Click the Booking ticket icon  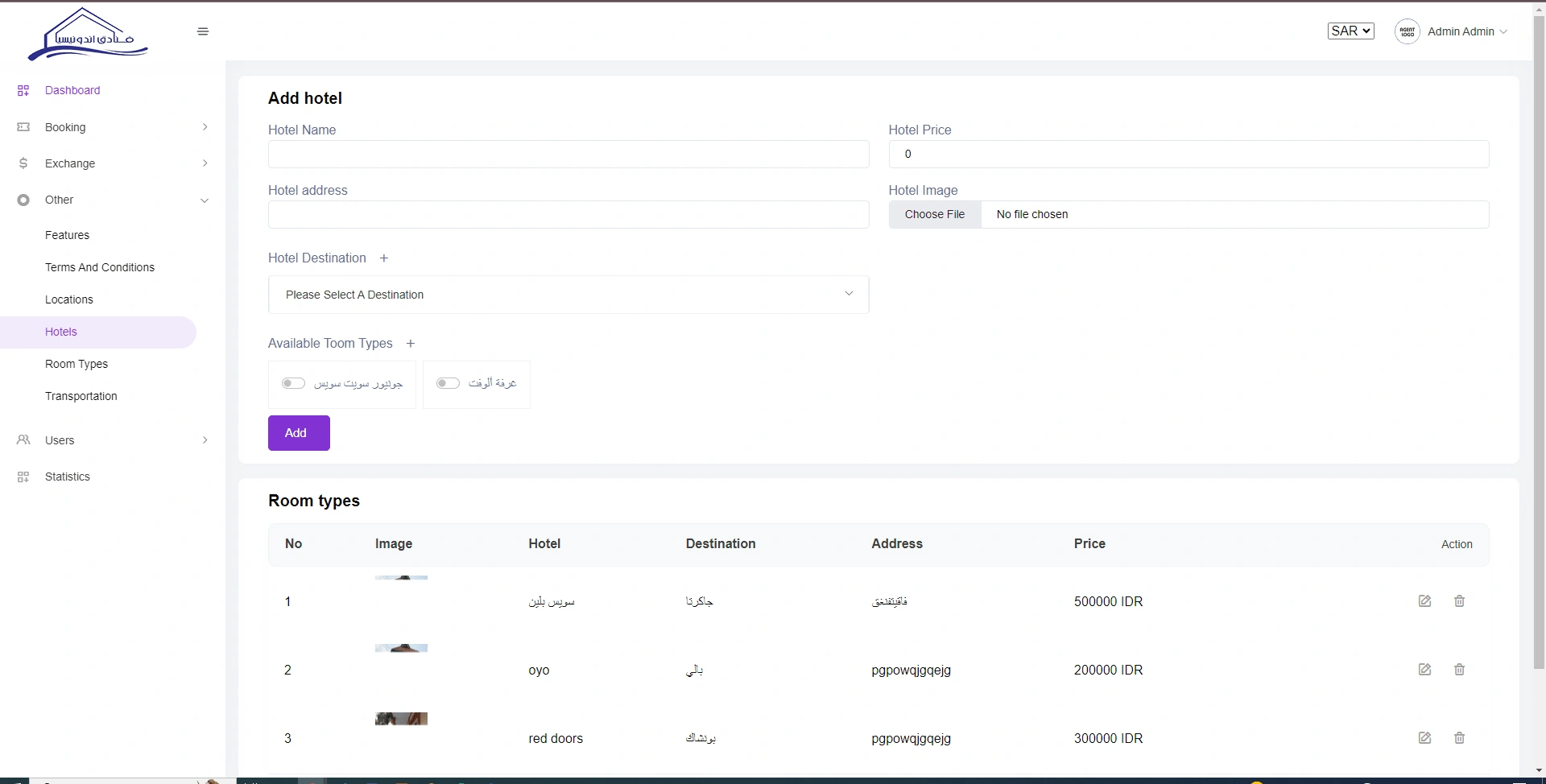click(x=23, y=127)
